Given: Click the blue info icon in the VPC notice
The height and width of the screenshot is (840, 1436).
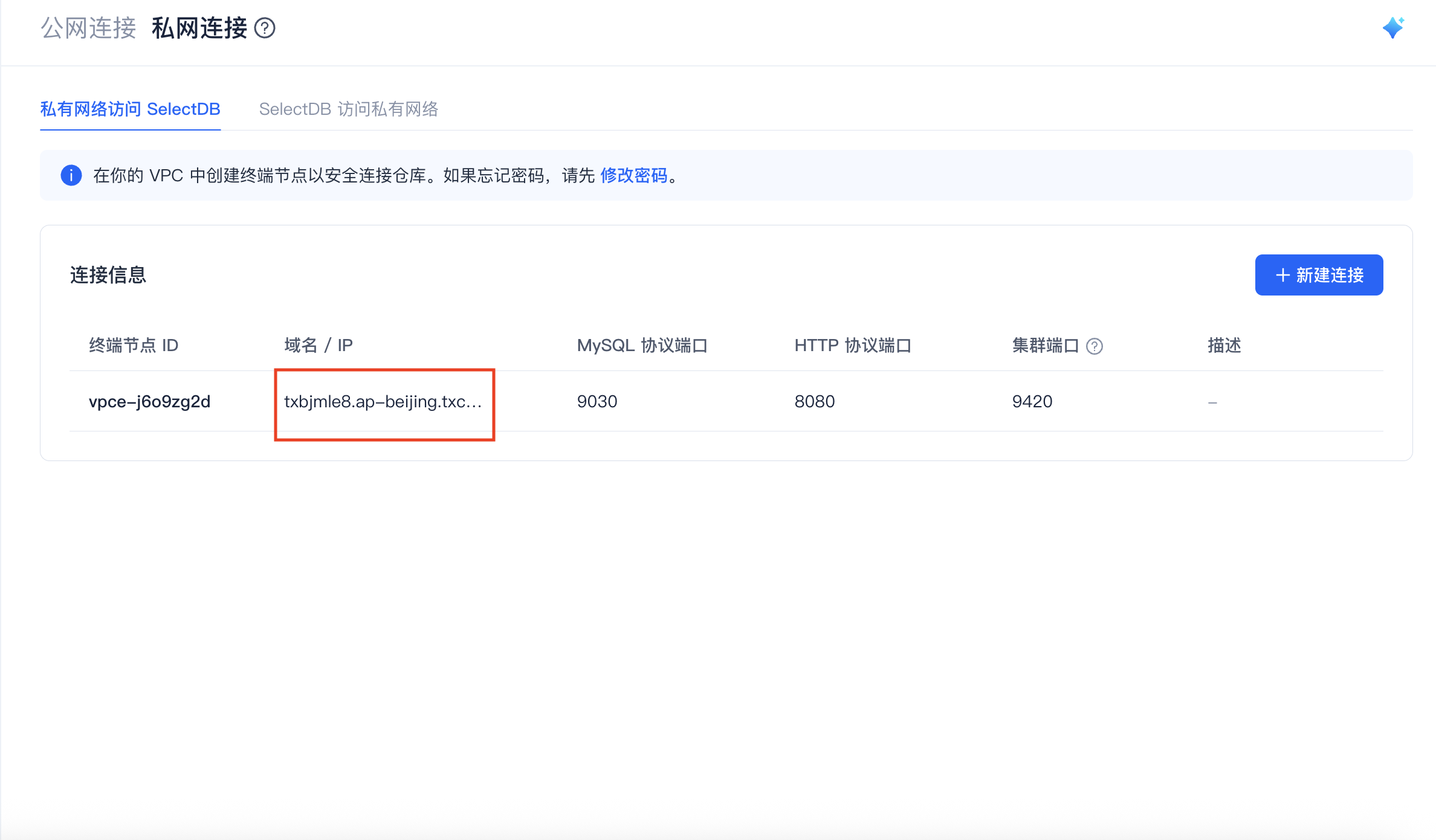Looking at the screenshot, I should coord(71,175).
